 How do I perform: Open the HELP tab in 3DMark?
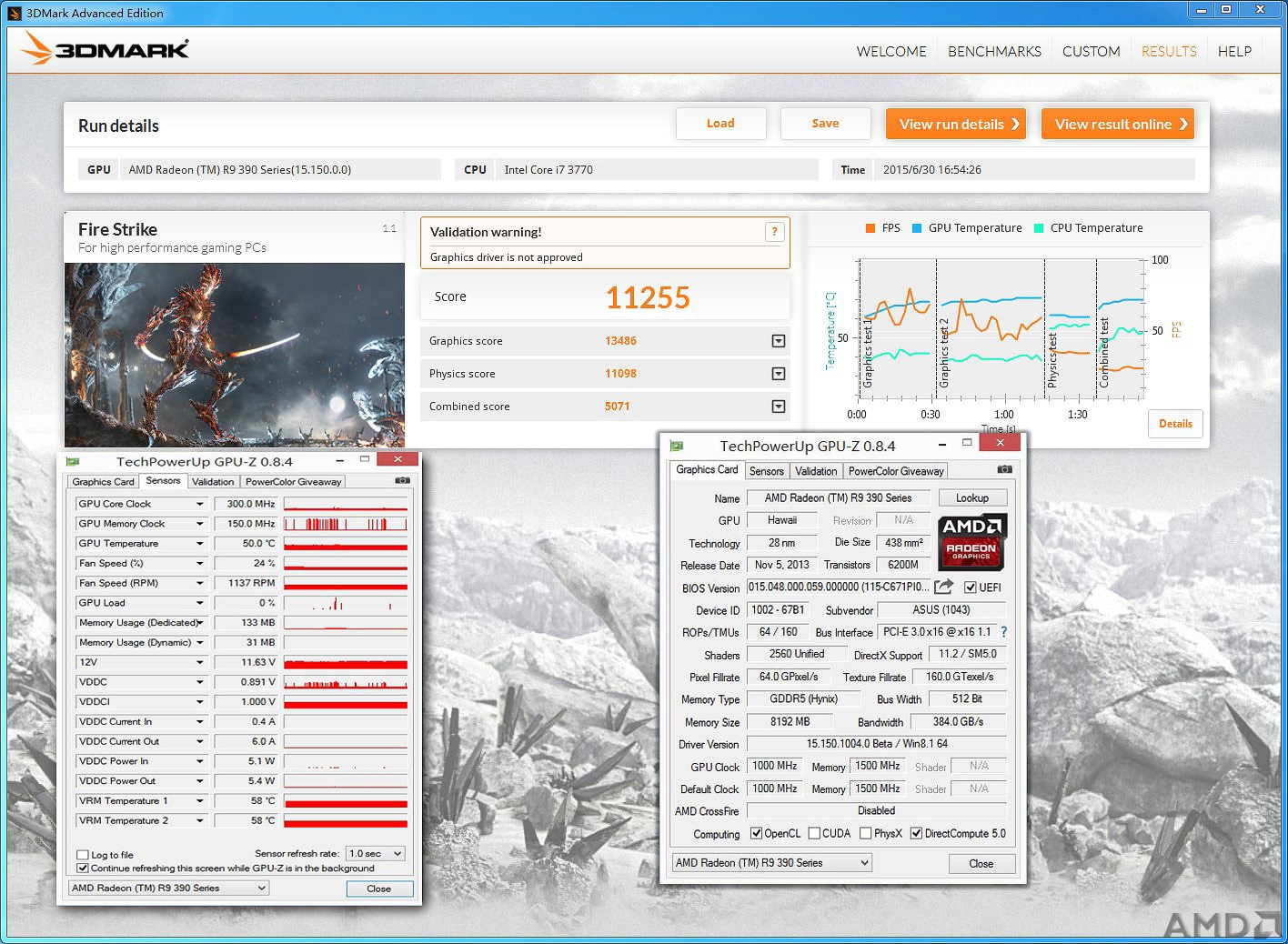pyautogui.click(x=1234, y=52)
